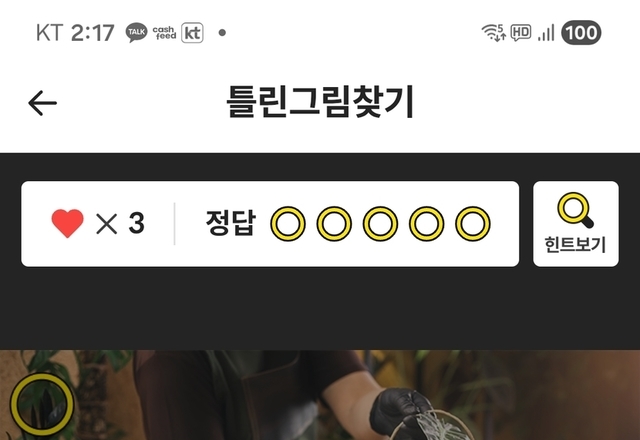Tap the black gloved hand in the picture

401,410
